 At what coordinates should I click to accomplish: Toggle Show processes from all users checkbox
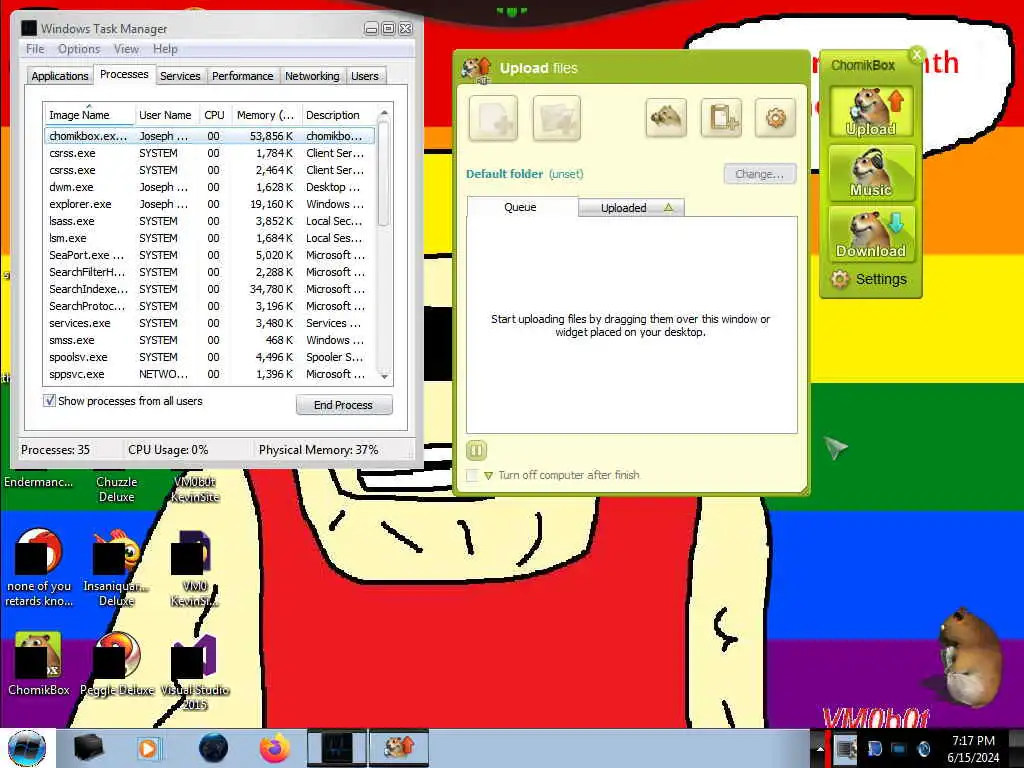point(49,401)
